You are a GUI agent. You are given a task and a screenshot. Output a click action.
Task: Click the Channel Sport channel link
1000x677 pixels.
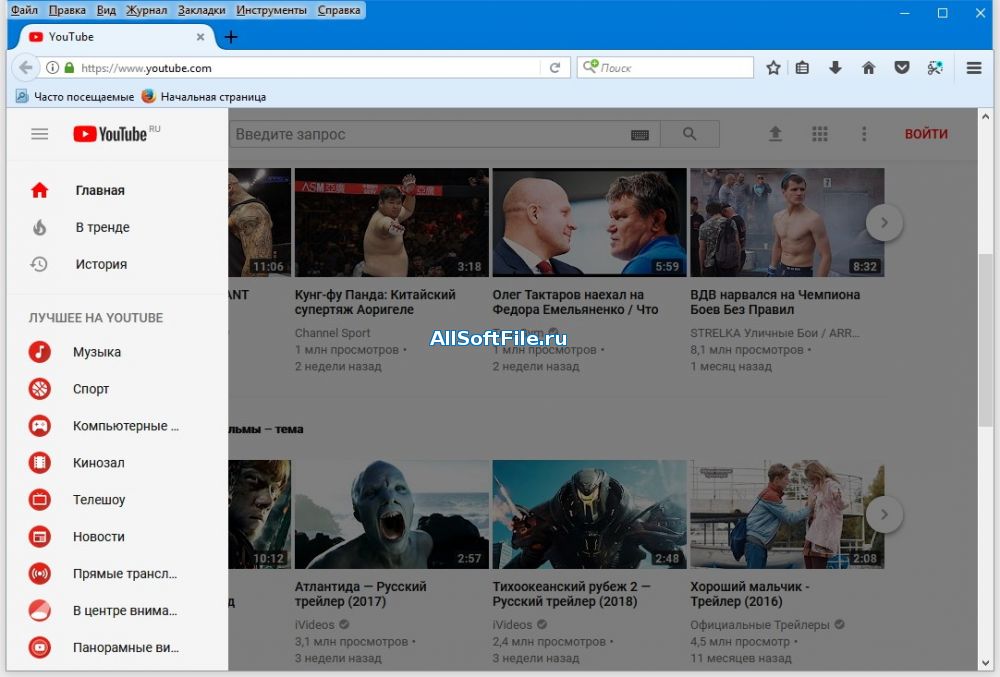pos(332,333)
